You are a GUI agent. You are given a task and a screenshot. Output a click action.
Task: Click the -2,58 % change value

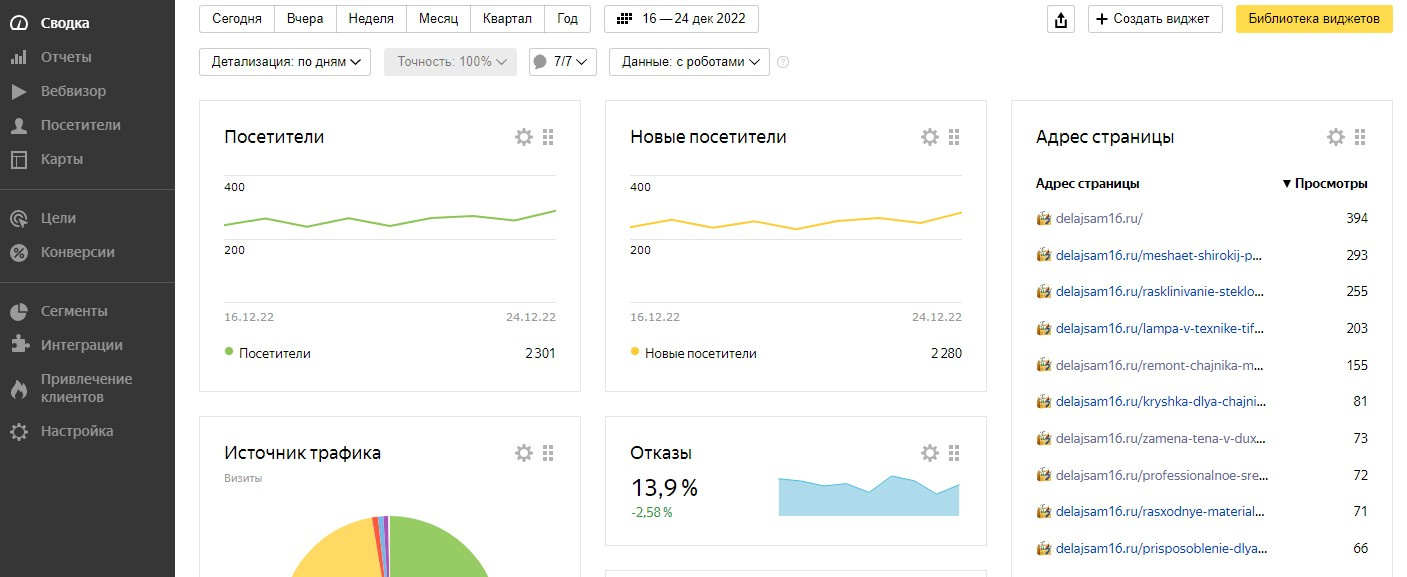[652, 512]
